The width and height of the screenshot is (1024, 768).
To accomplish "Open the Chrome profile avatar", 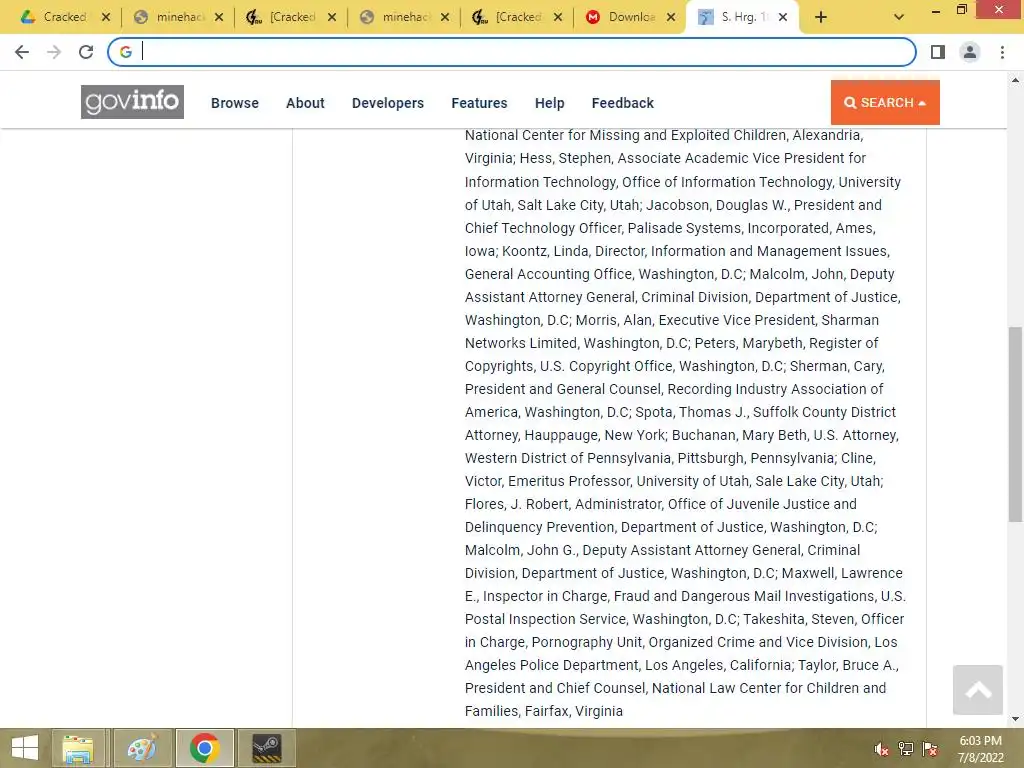I will click(970, 52).
